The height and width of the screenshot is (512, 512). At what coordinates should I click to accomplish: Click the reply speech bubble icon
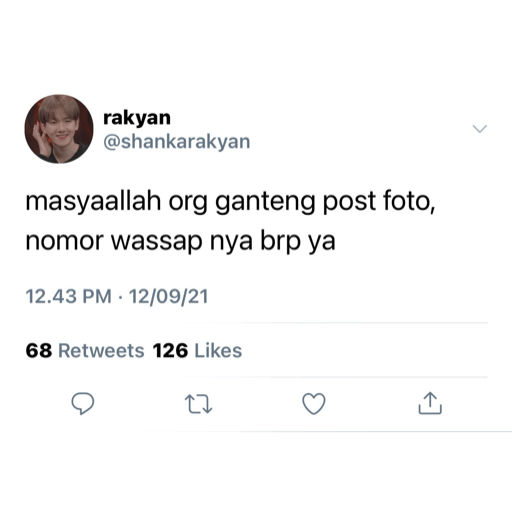tap(83, 404)
